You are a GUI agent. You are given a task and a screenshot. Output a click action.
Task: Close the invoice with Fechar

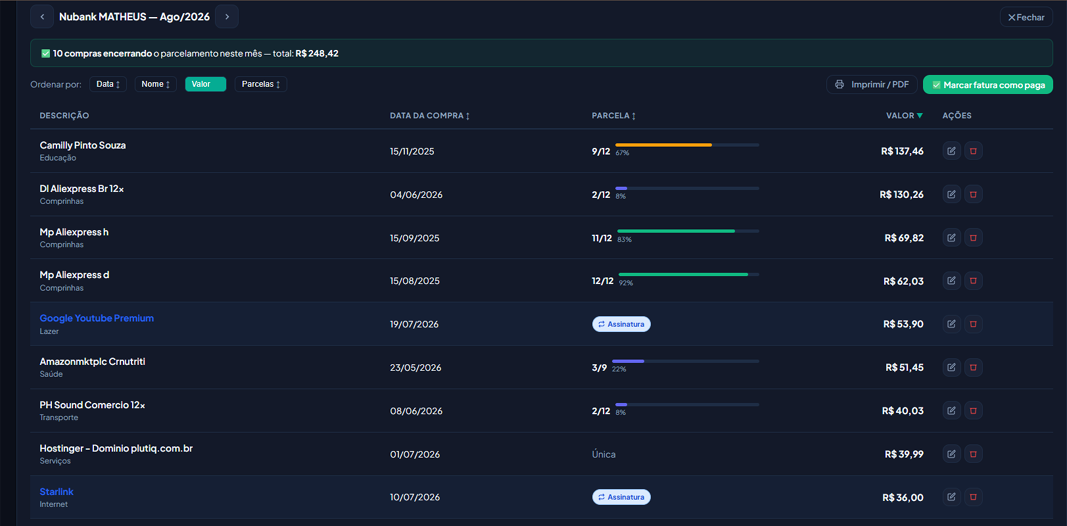(x=1026, y=17)
